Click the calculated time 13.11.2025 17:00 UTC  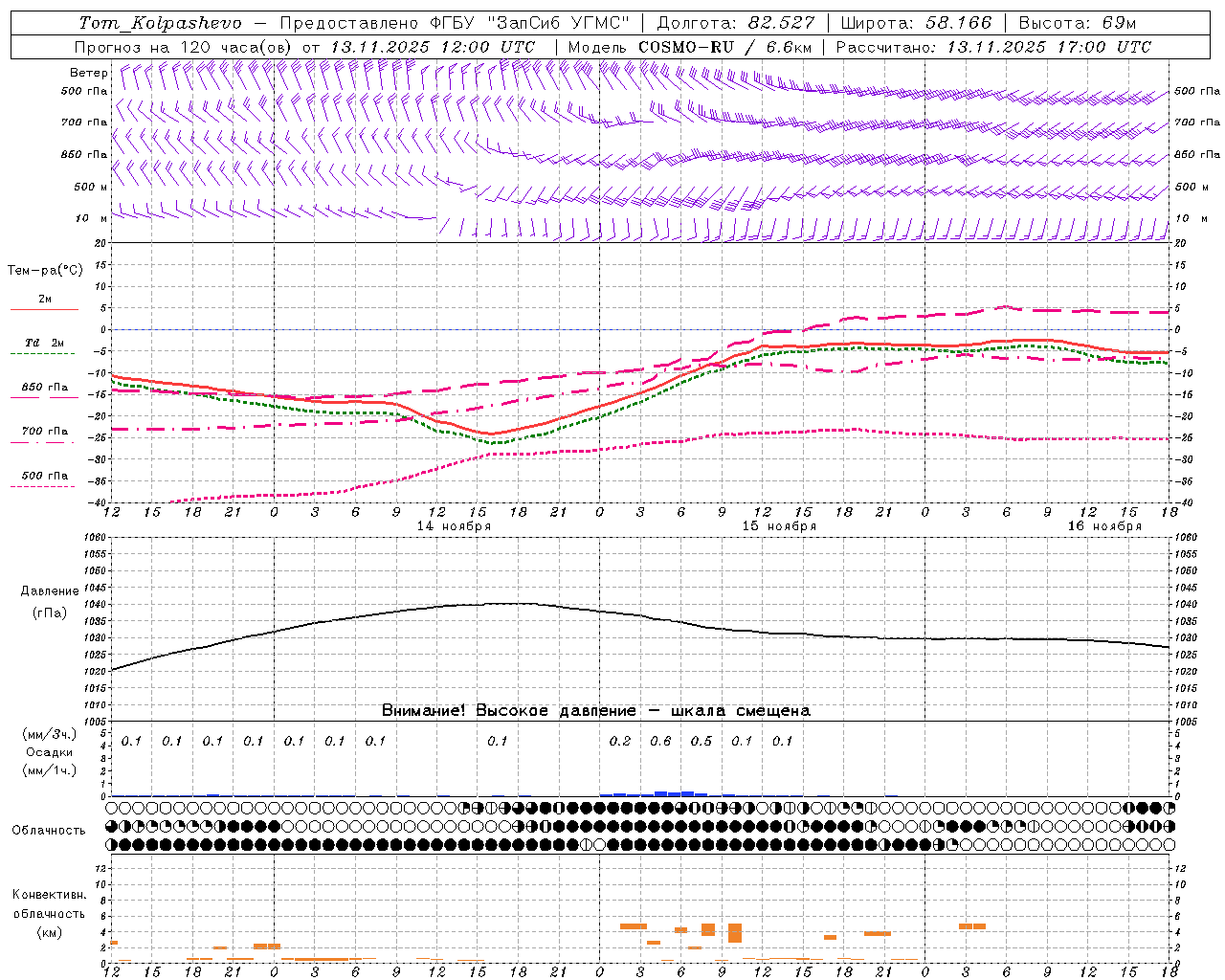tap(1049, 47)
